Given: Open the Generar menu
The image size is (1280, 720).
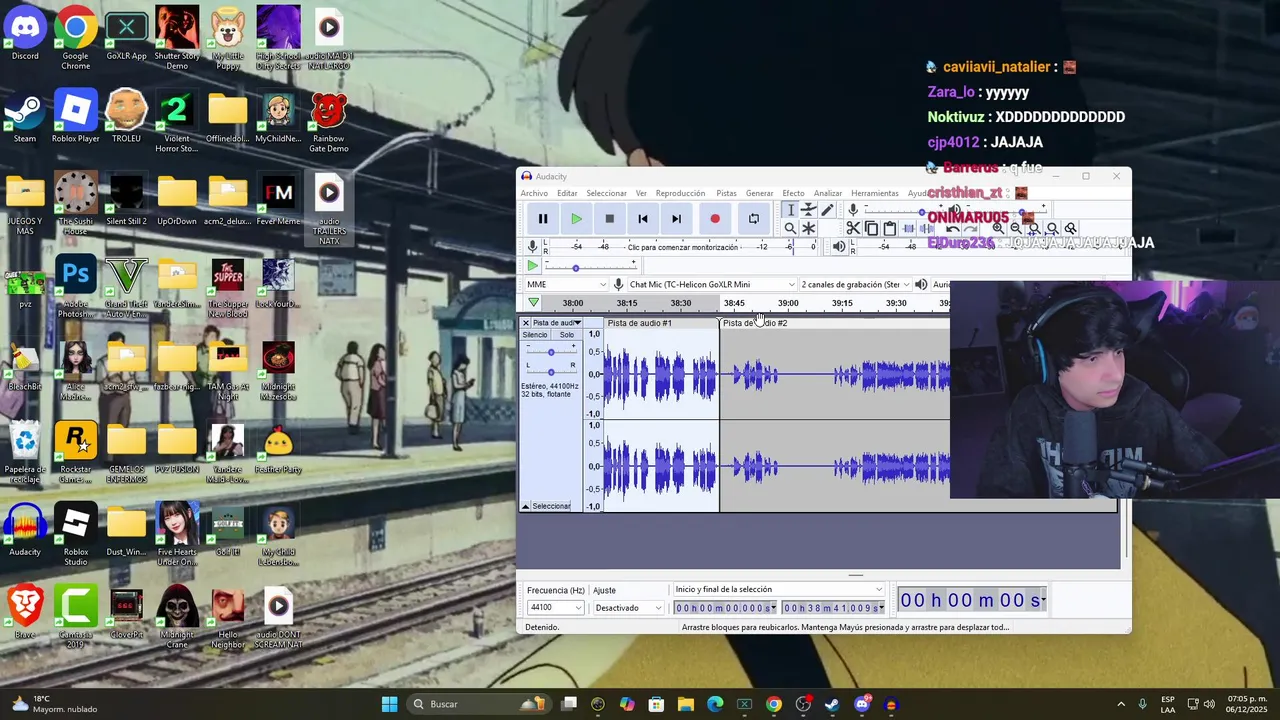Looking at the screenshot, I should coord(759,193).
